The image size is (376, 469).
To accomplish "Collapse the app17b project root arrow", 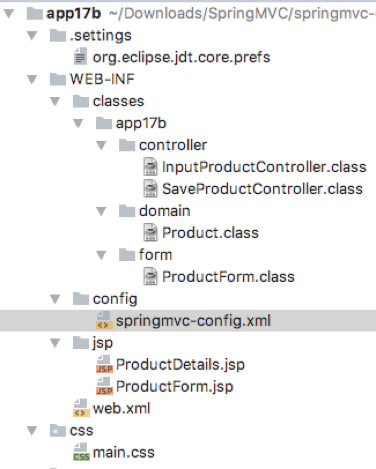I will pos(9,13).
